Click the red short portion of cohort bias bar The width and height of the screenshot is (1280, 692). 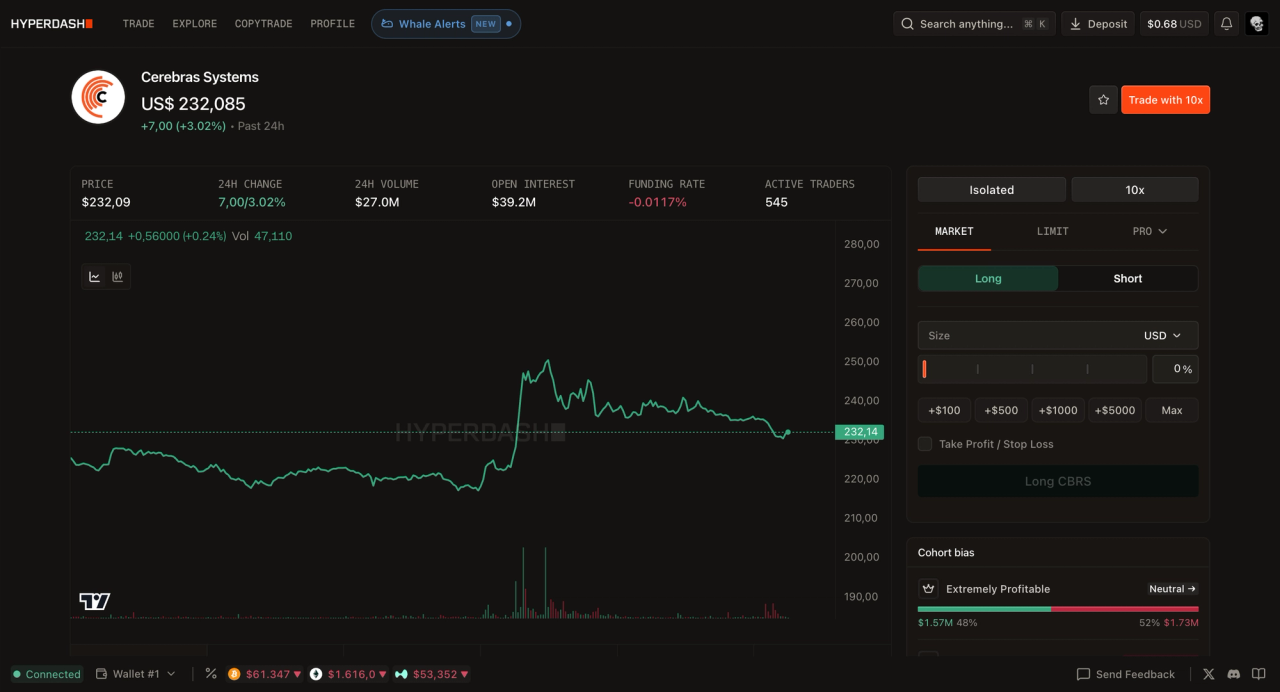[x=1124, y=609]
